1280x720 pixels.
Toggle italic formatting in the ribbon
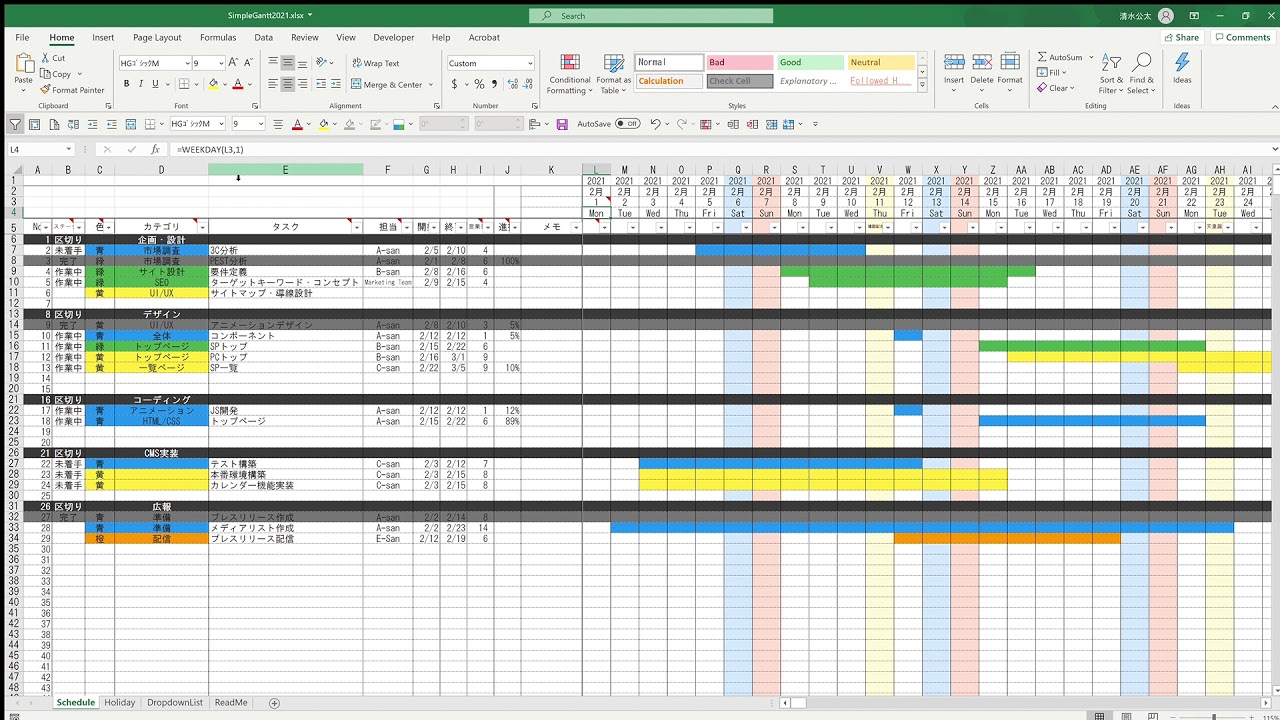[141, 84]
